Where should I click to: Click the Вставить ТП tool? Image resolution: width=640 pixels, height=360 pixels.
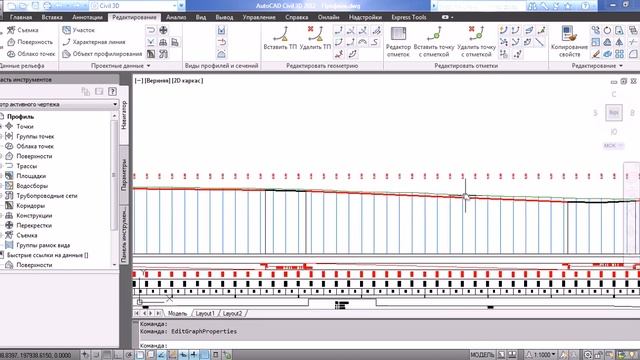tap(280, 38)
